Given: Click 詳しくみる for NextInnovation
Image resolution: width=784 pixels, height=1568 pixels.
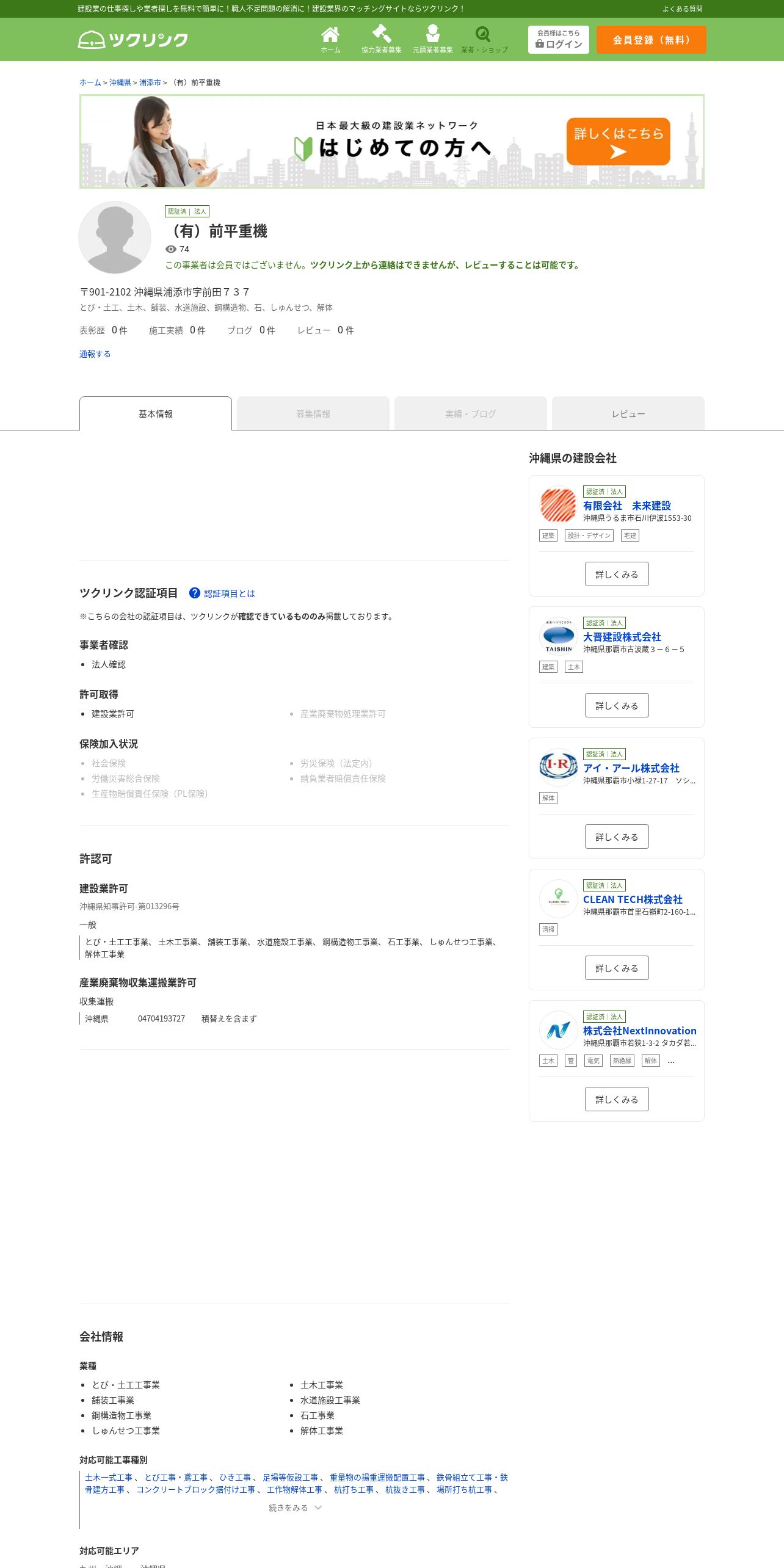Looking at the screenshot, I should click(617, 1099).
